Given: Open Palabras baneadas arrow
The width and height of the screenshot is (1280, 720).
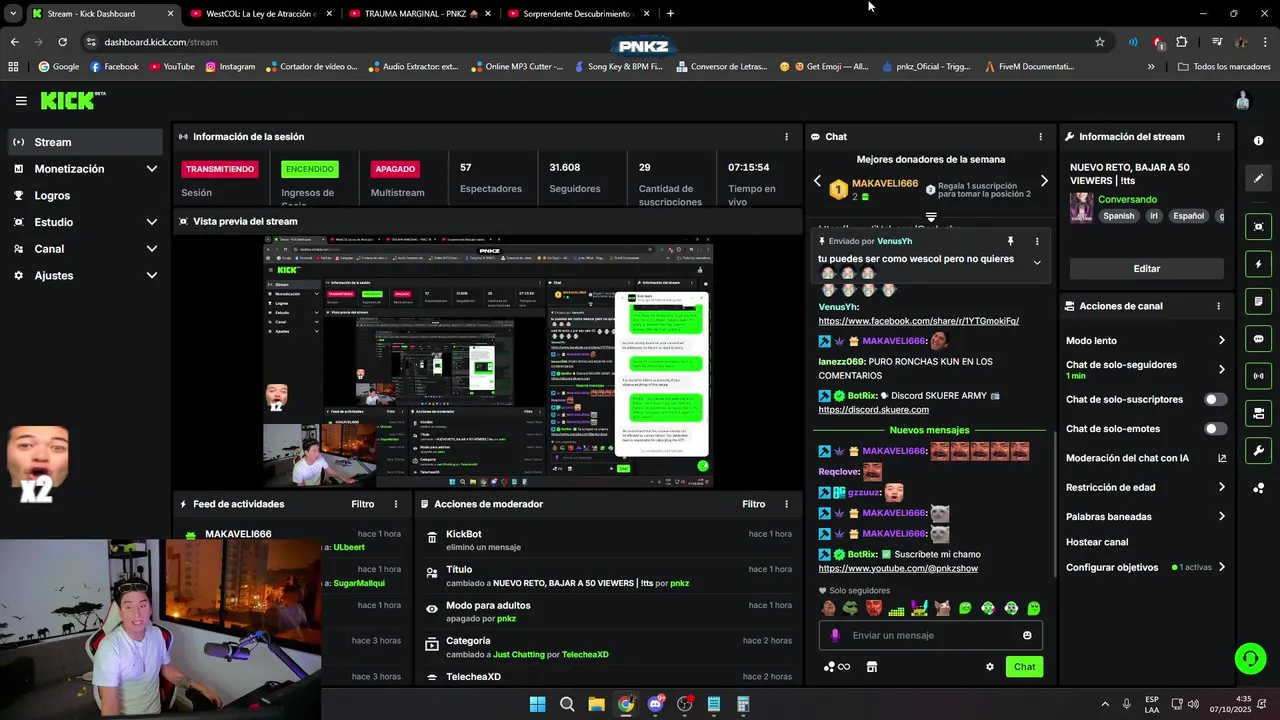Looking at the screenshot, I should tap(1221, 517).
